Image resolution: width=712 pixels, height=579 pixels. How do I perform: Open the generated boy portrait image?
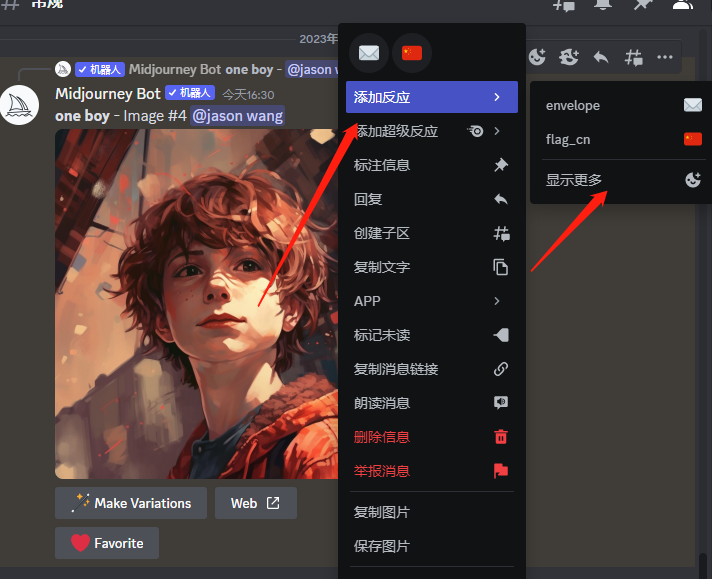(x=190, y=300)
